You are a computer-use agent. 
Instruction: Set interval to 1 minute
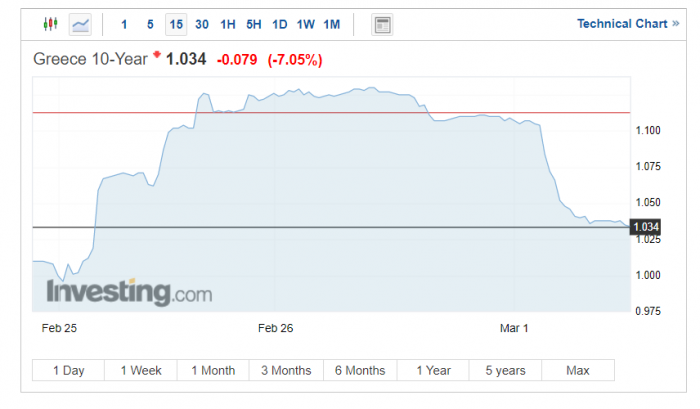(124, 24)
